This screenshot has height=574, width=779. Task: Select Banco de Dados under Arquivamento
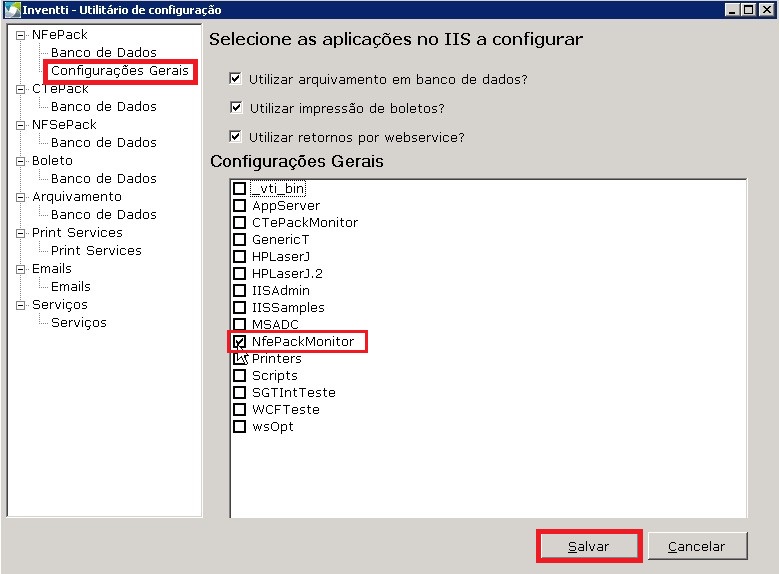point(103,215)
